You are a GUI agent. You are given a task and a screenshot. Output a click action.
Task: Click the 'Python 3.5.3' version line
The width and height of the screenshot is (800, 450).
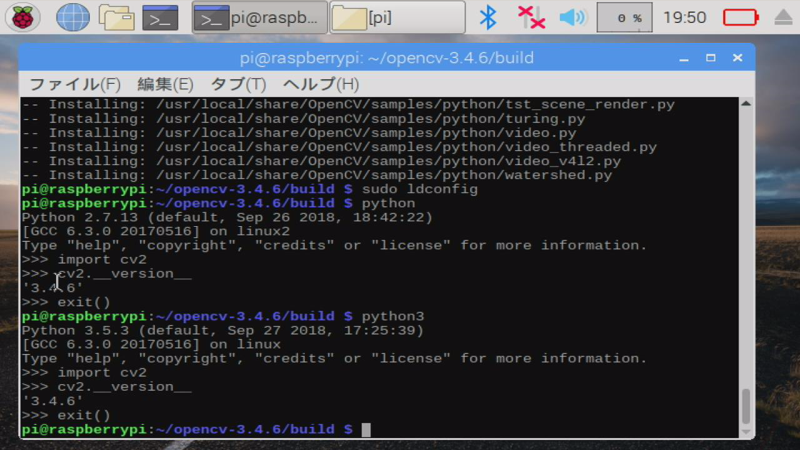click(x=222, y=331)
